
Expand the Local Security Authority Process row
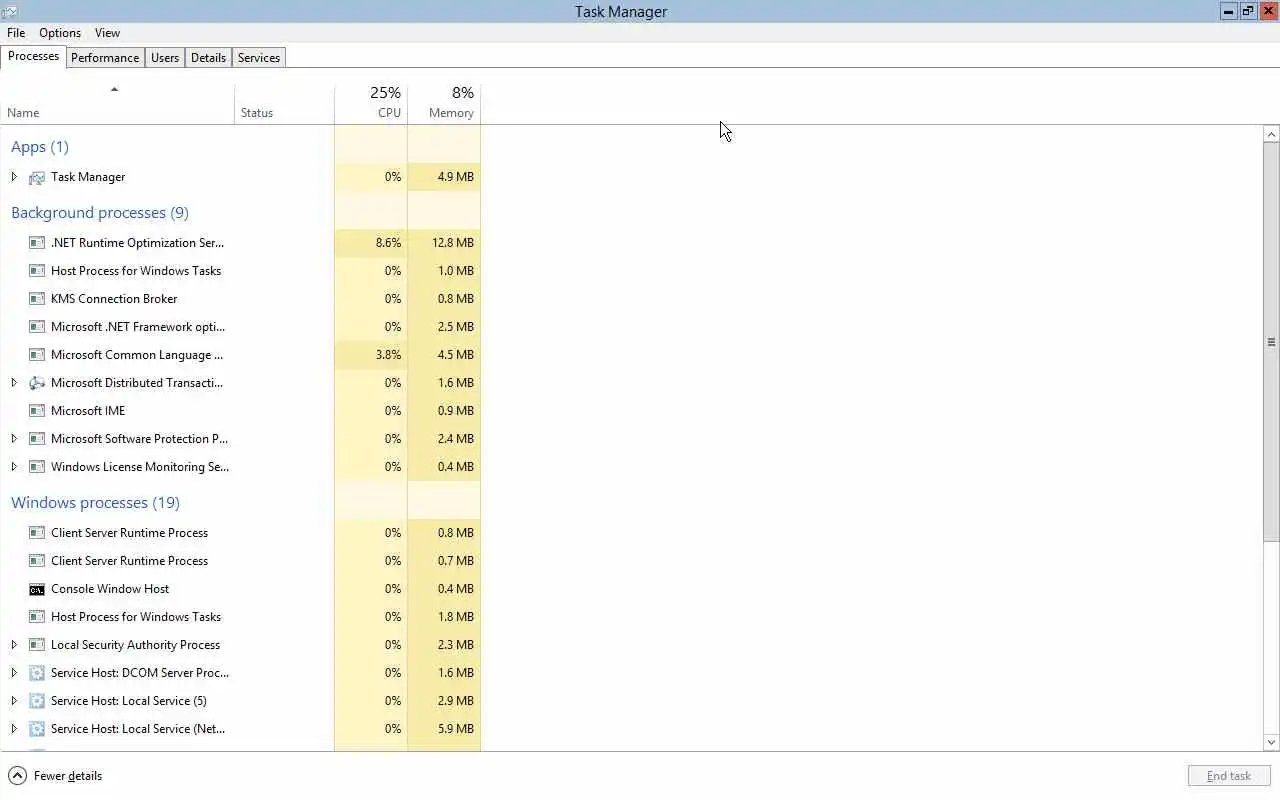(x=14, y=645)
